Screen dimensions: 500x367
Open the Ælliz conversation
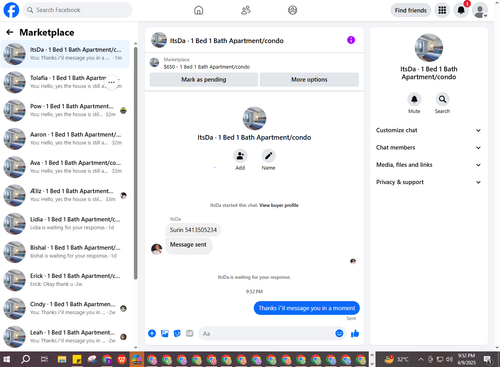click(65, 195)
